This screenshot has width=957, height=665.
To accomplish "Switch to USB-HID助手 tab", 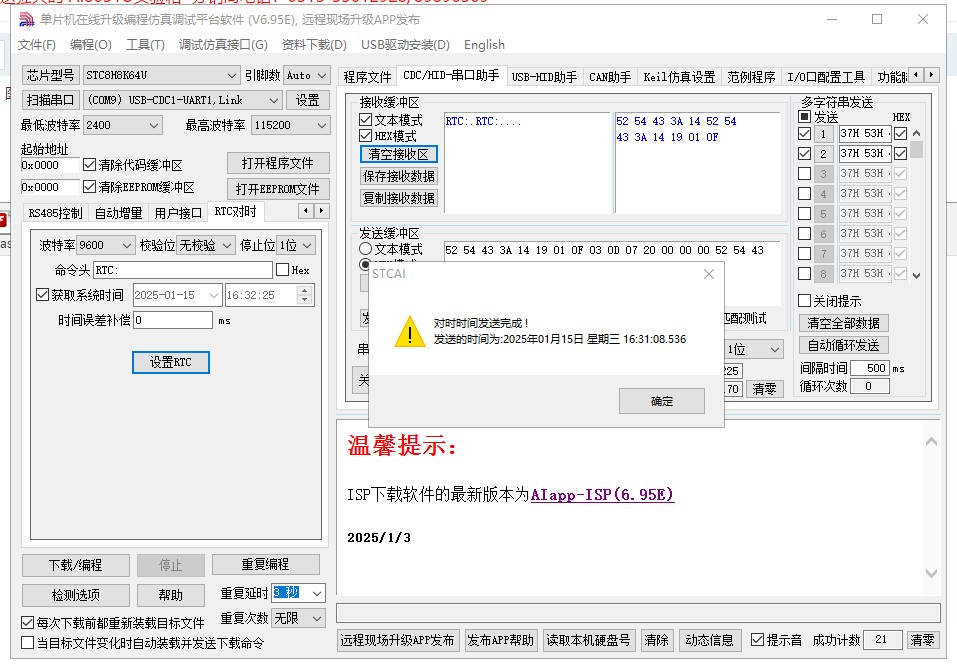I will point(544,77).
